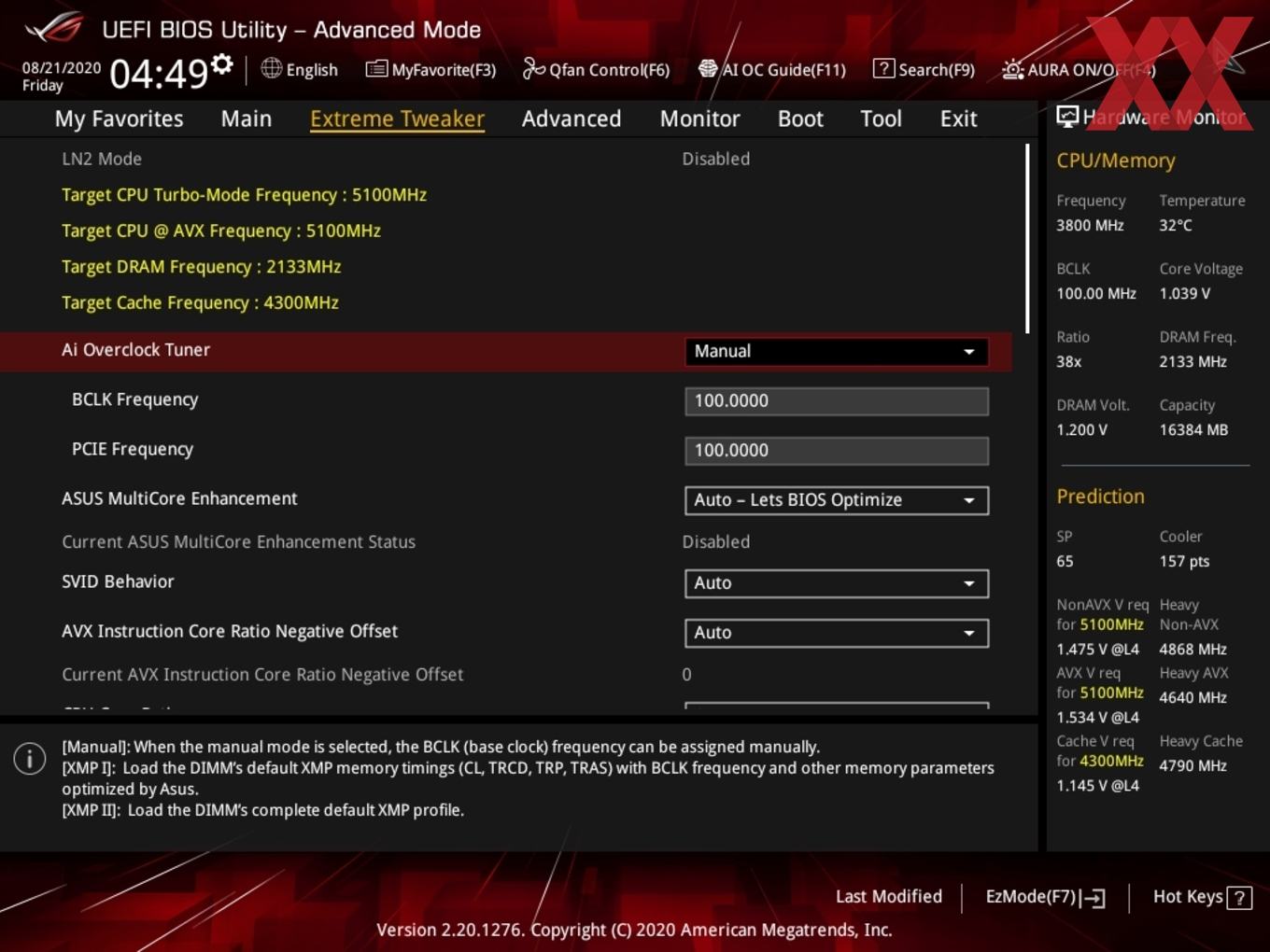Viewport: 1270px width, 952px height.
Task: Click the PCIE Frequency input field
Action: 837,450
